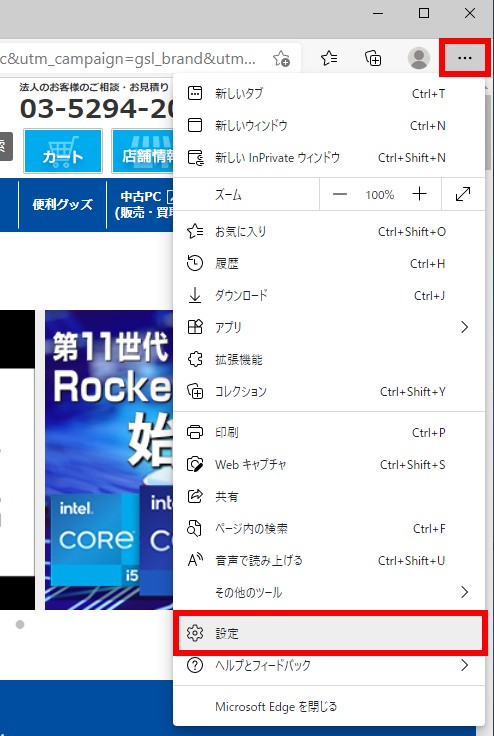Image resolution: width=494 pixels, height=736 pixels.
Task: Open コレクション menu entry
Action: (329, 391)
